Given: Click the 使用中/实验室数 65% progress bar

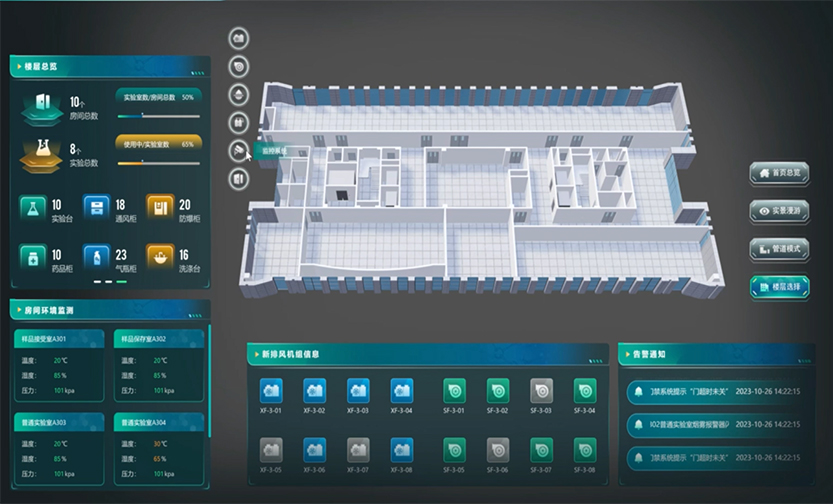Looking at the screenshot, I should tap(158, 161).
